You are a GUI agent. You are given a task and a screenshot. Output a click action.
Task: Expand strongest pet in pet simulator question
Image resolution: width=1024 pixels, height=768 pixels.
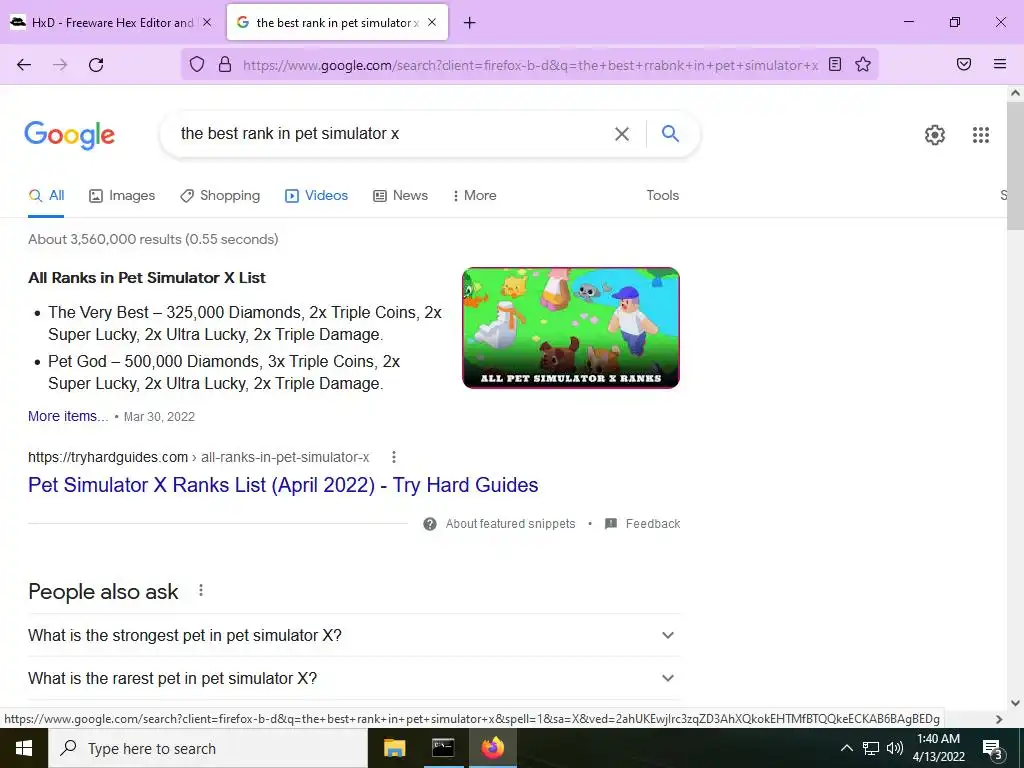[x=353, y=635]
